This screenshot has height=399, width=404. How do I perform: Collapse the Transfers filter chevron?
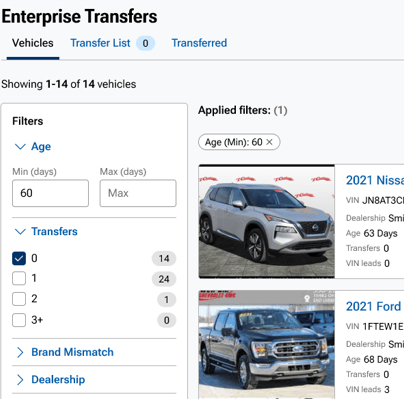pyautogui.click(x=20, y=231)
